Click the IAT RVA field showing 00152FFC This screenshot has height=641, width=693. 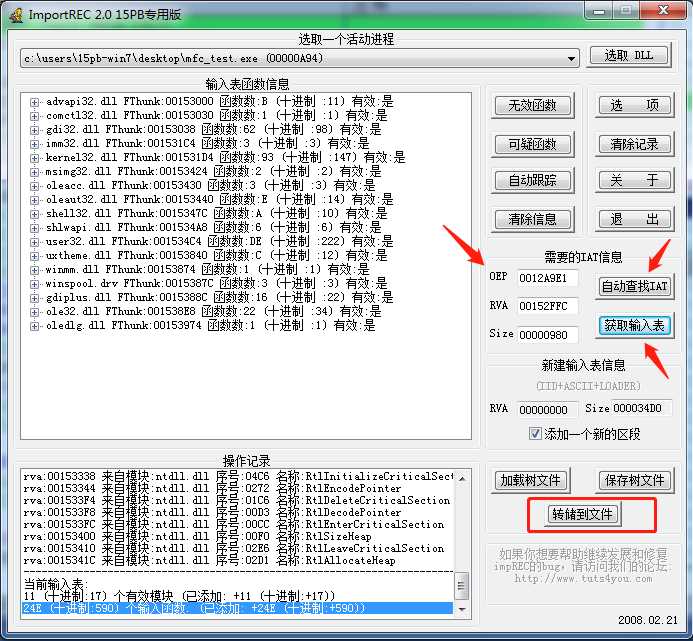coord(547,306)
